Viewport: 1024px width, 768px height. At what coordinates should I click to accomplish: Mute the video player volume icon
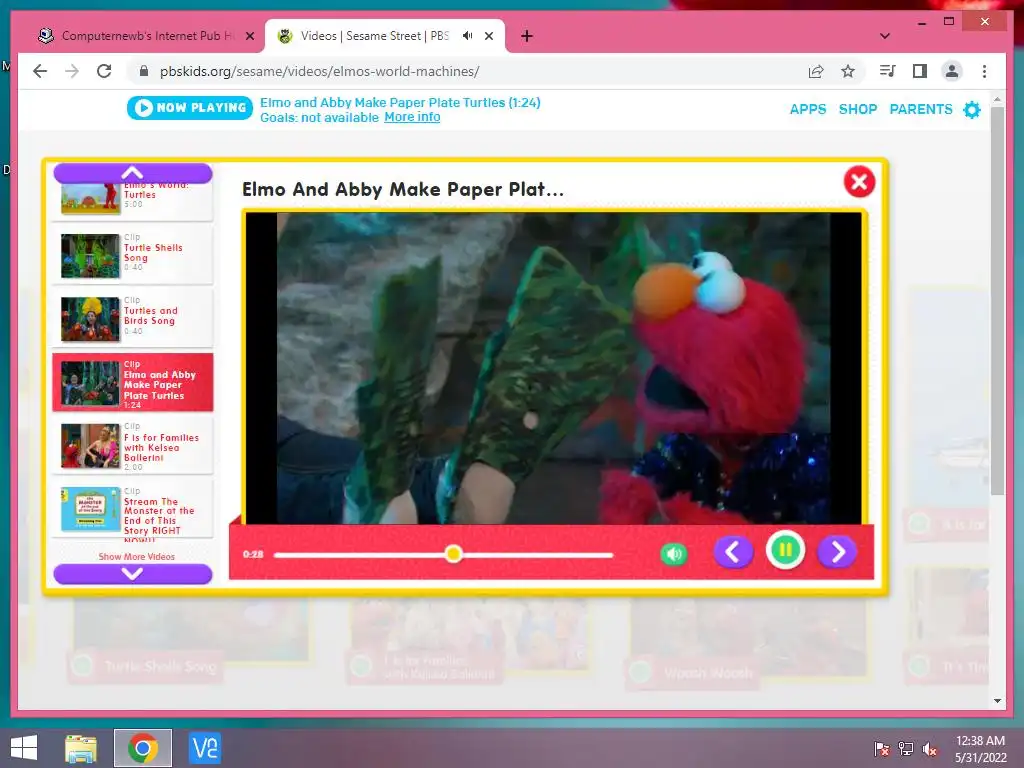tap(674, 554)
